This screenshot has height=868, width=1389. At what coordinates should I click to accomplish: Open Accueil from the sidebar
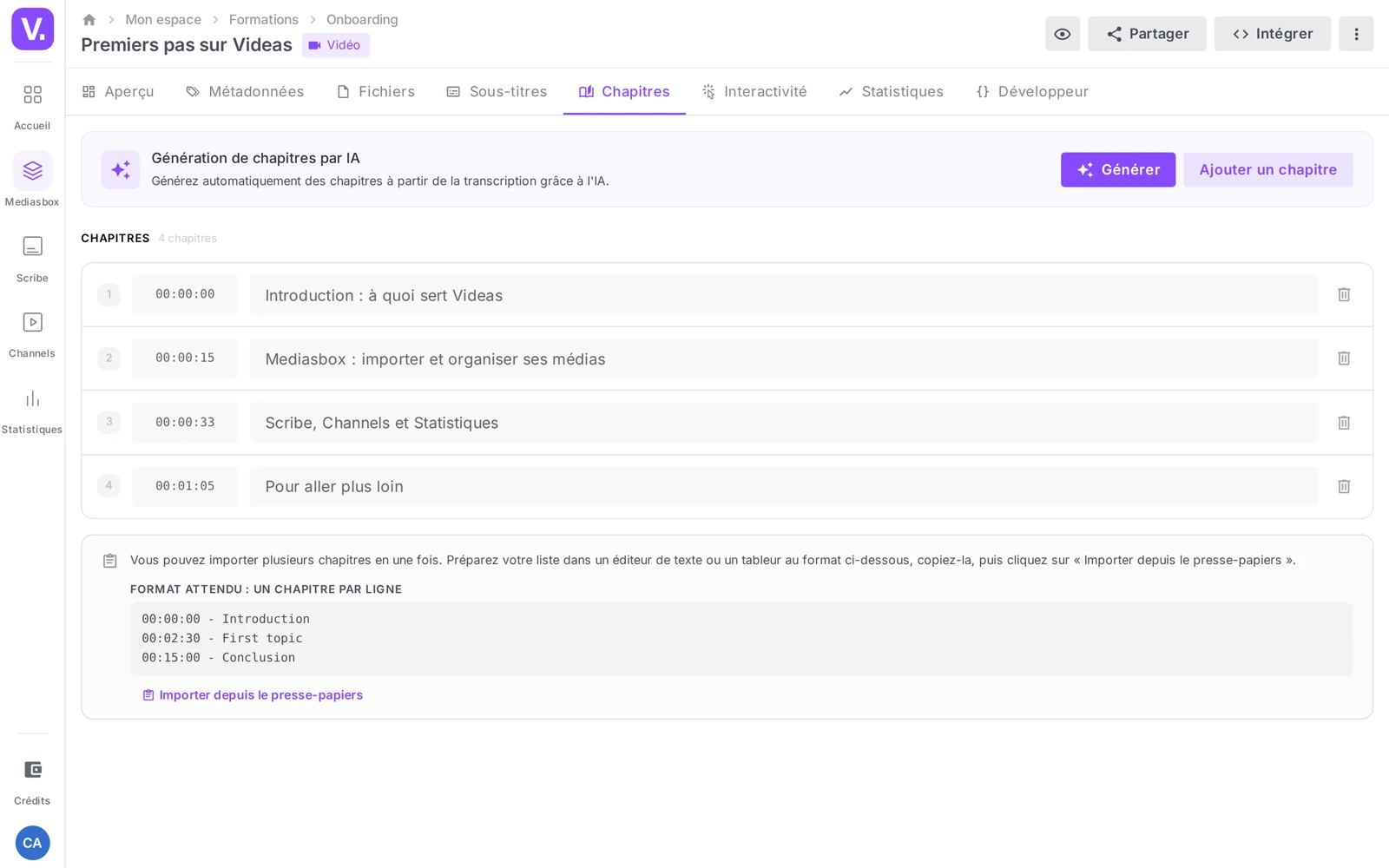pyautogui.click(x=32, y=106)
